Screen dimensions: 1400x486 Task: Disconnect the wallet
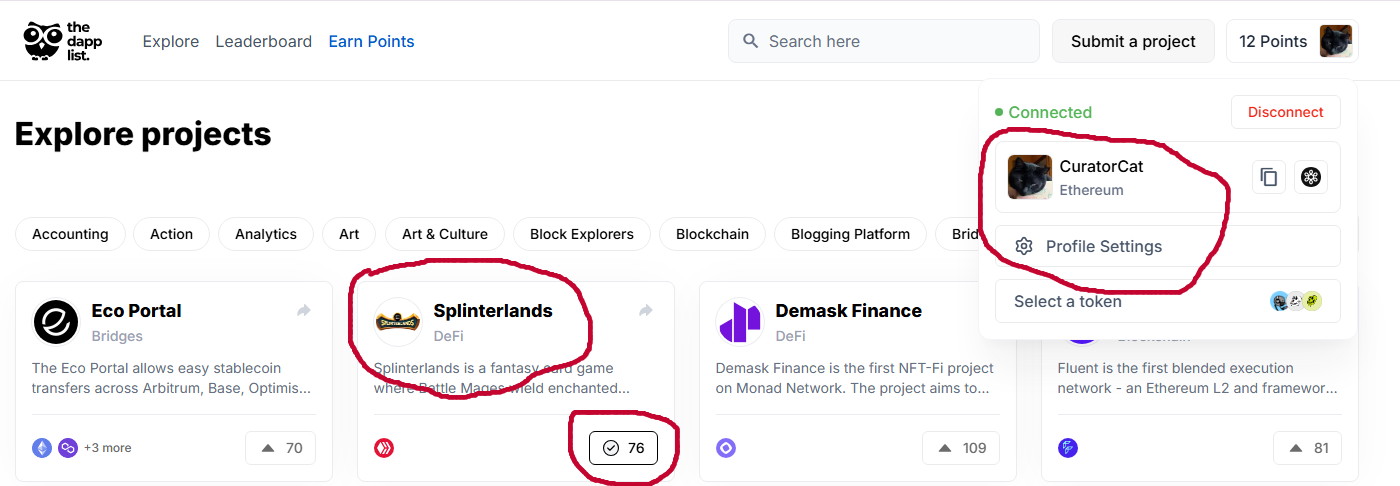[1285, 112]
